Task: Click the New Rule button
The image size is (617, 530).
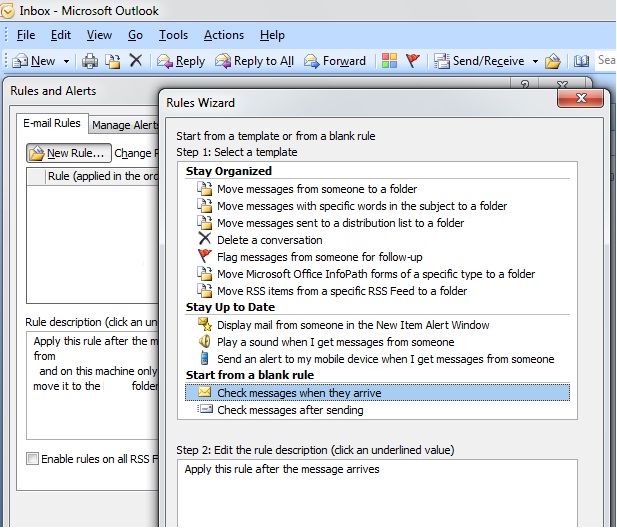Action: click(x=67, y=153)
